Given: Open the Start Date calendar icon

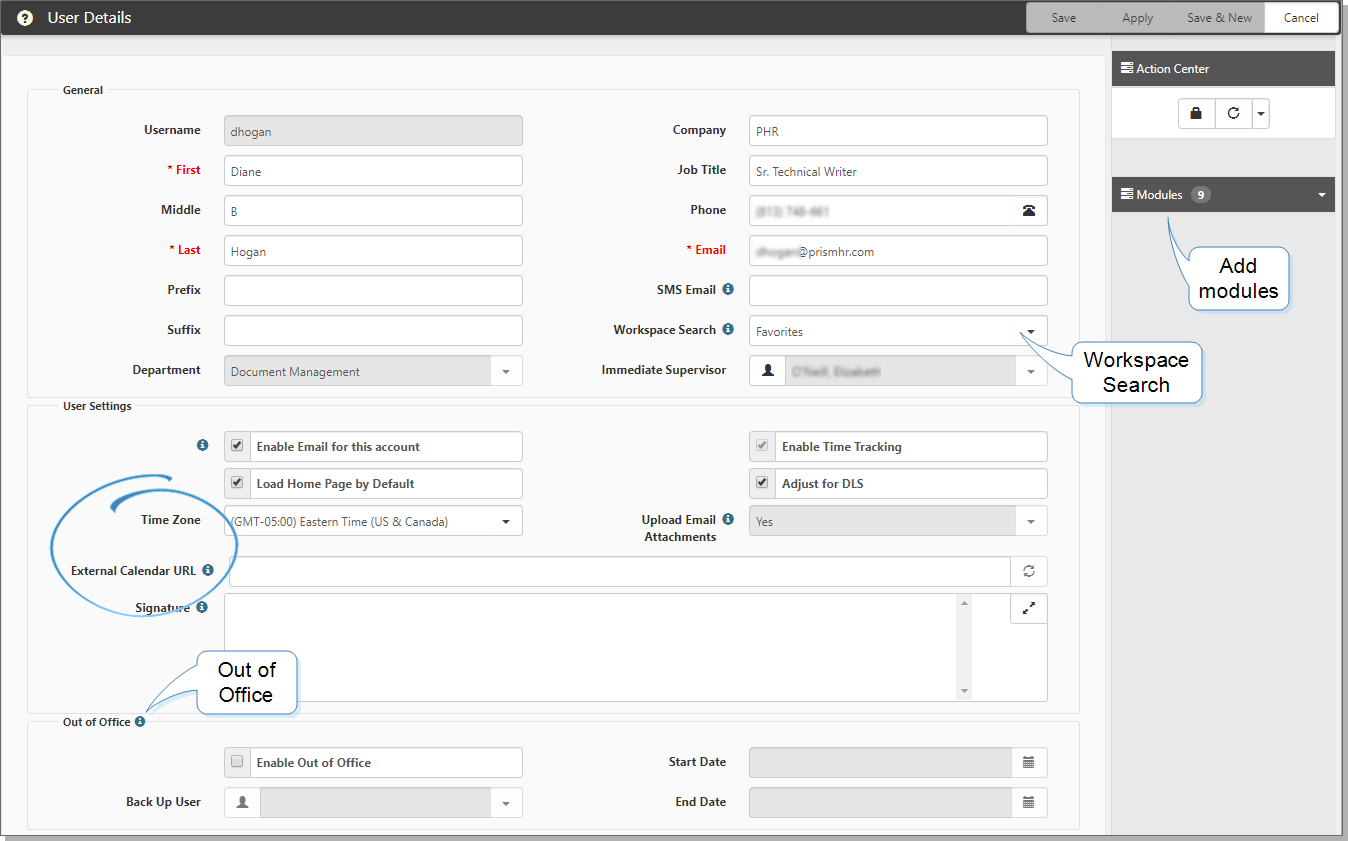Looking at the screenshot, I should coord(1029,763).
